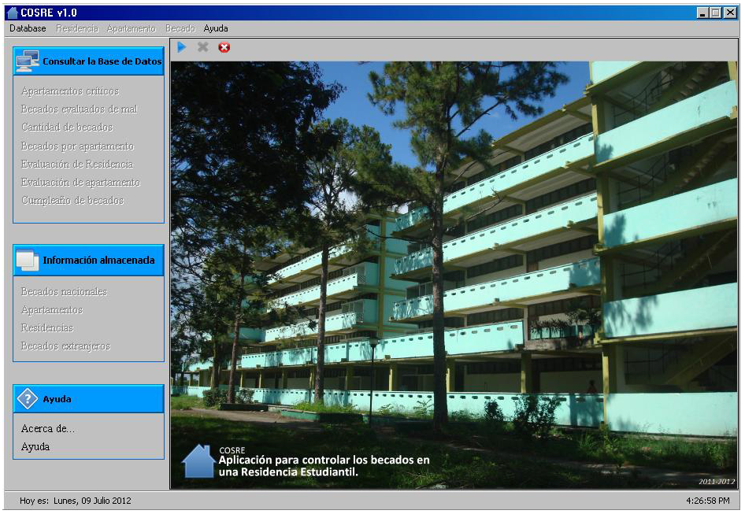The image size is (745, 514).
Task: Click the date text Lunes, 09 Julio 2012
Action: (92, 500)
